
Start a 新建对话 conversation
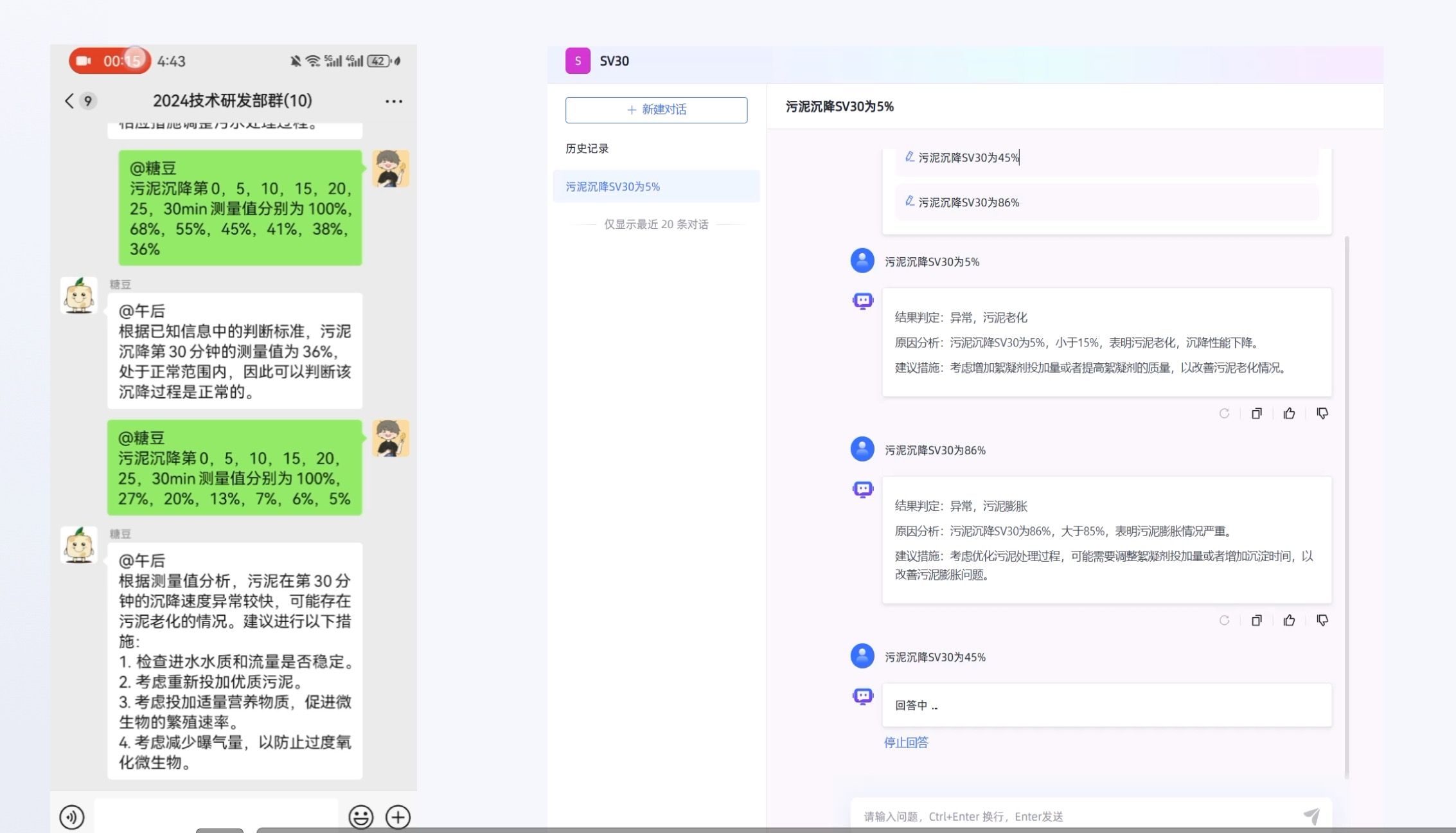pos(656,110)
